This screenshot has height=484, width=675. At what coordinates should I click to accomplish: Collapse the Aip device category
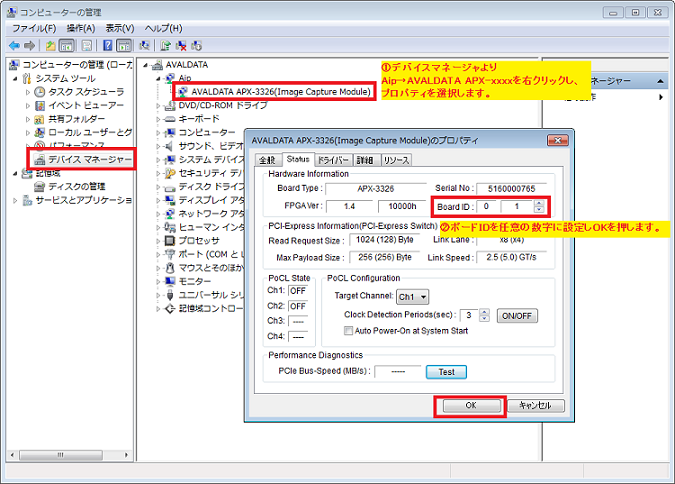(x=158, y=78)
